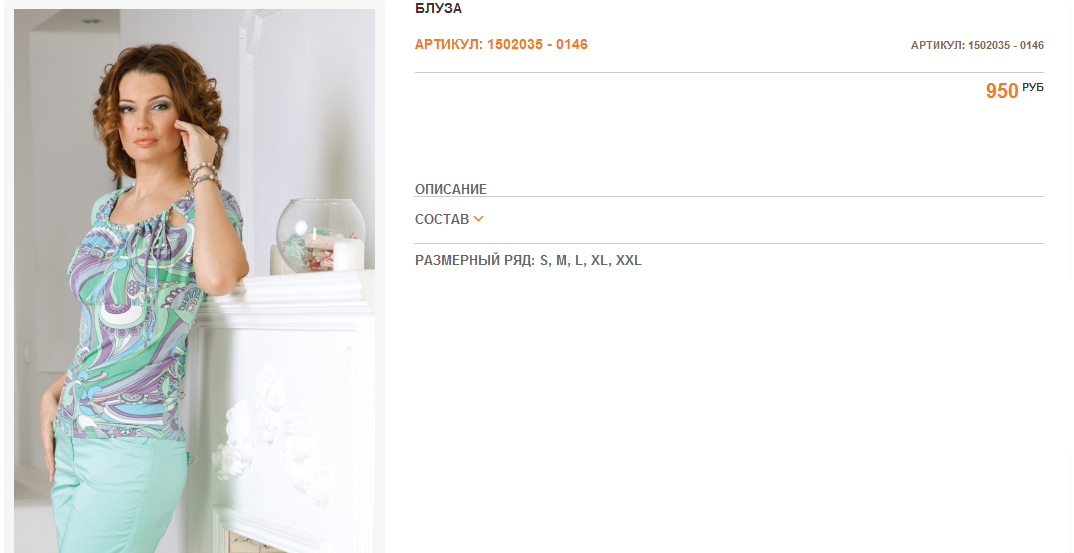Choose size XXL in the size range

(x=629, y=260)
